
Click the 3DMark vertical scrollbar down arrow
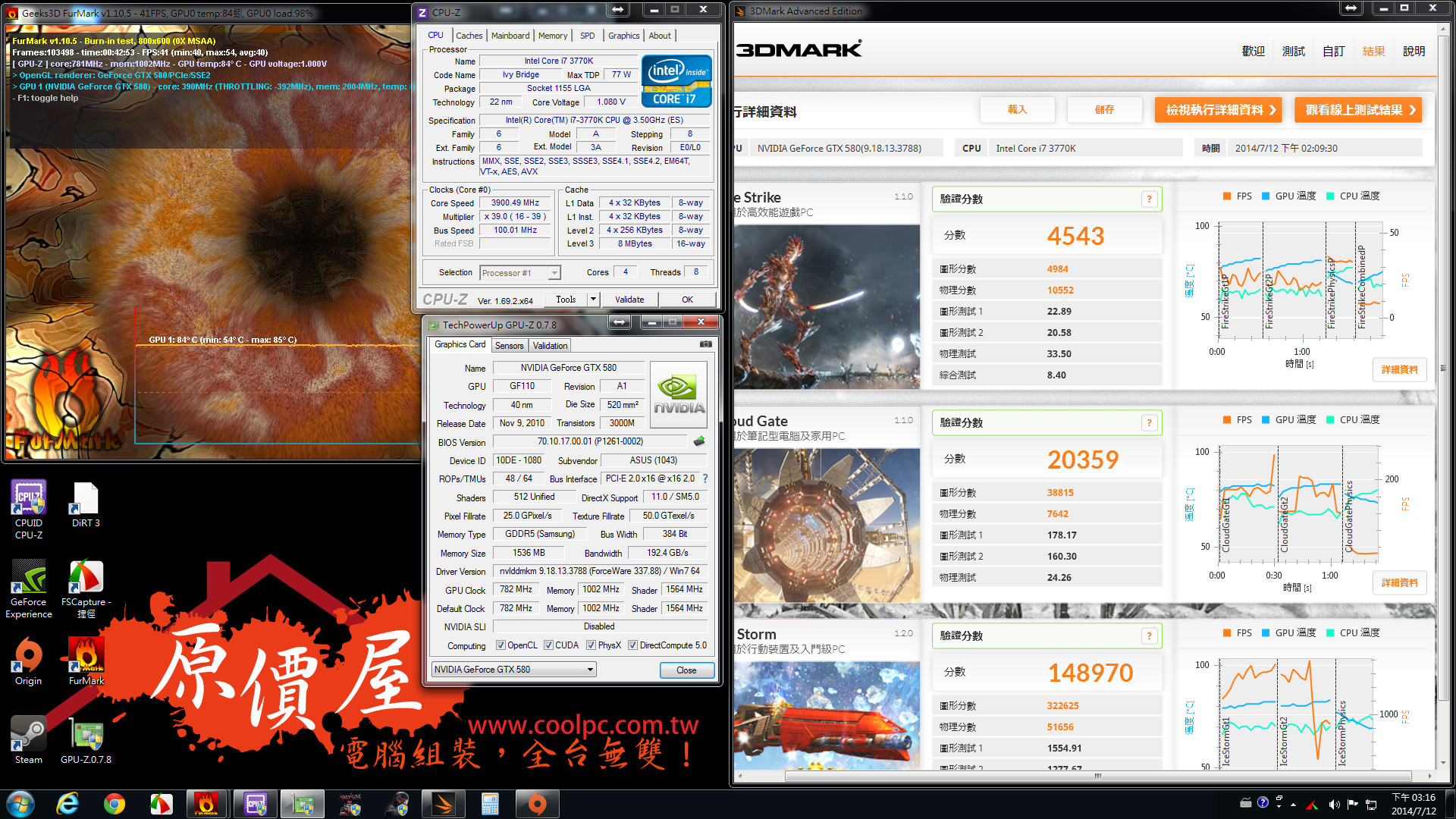(1443, 763)
